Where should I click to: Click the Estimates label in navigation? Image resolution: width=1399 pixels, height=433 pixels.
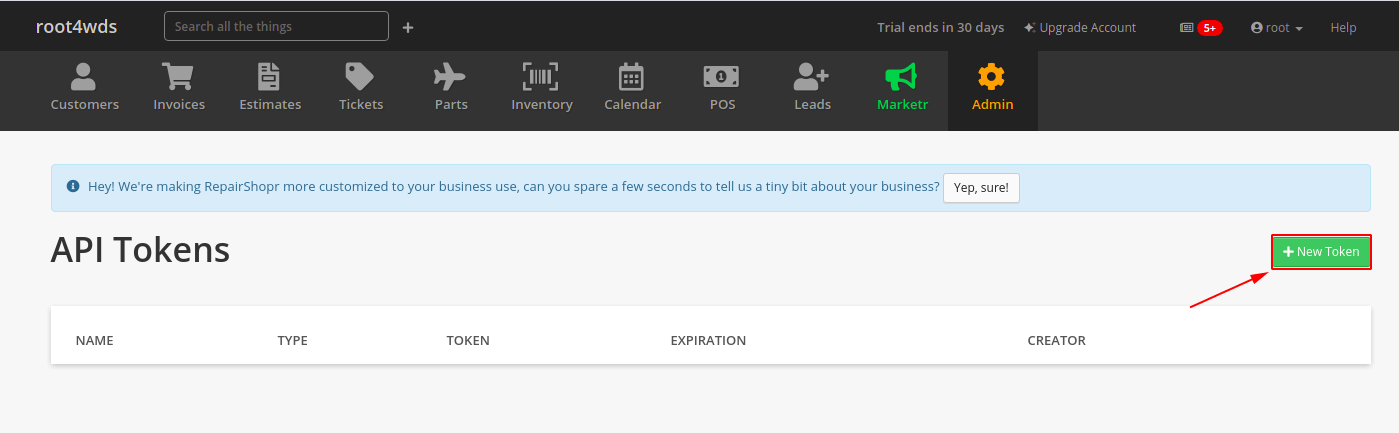[x=270, y=104]
